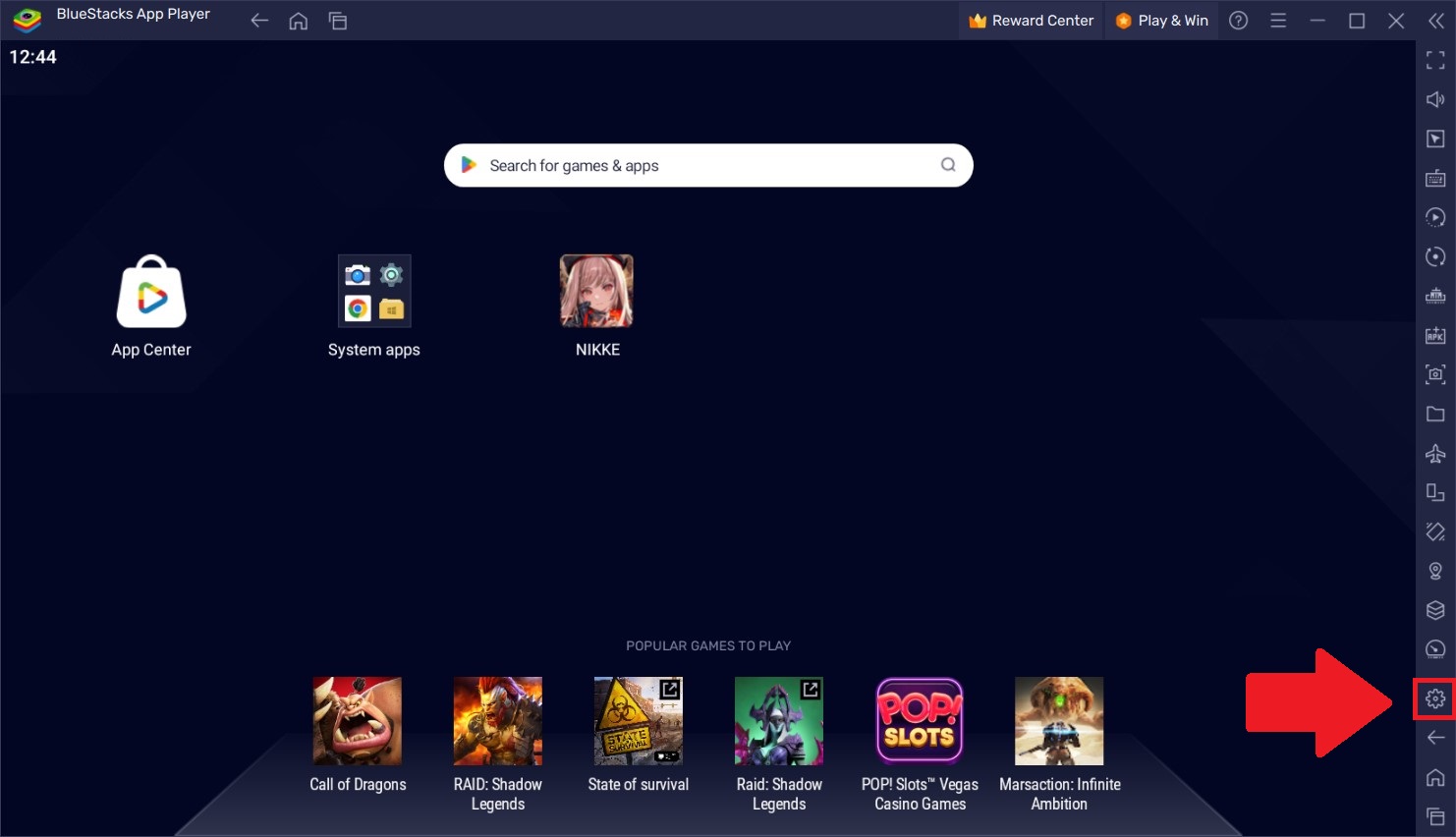Open the Play & Win feature
The width and height of the screenshot is (1456, 837).
pyautogui.click(x=1161, y=20)
